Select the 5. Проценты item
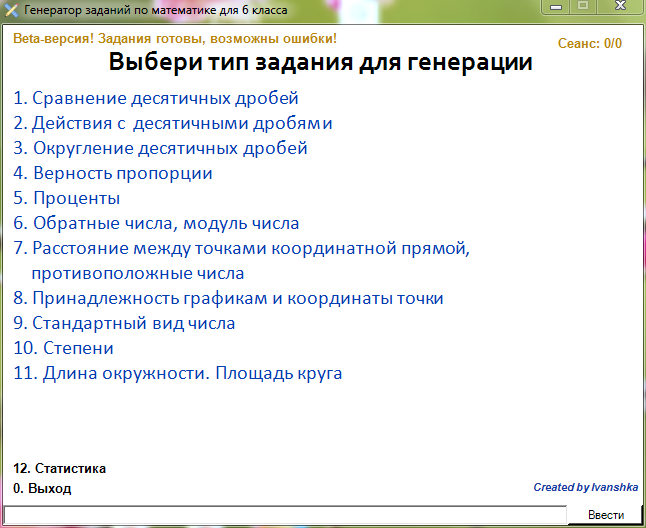This screenshot has width=646, height=528. [67, 198]
